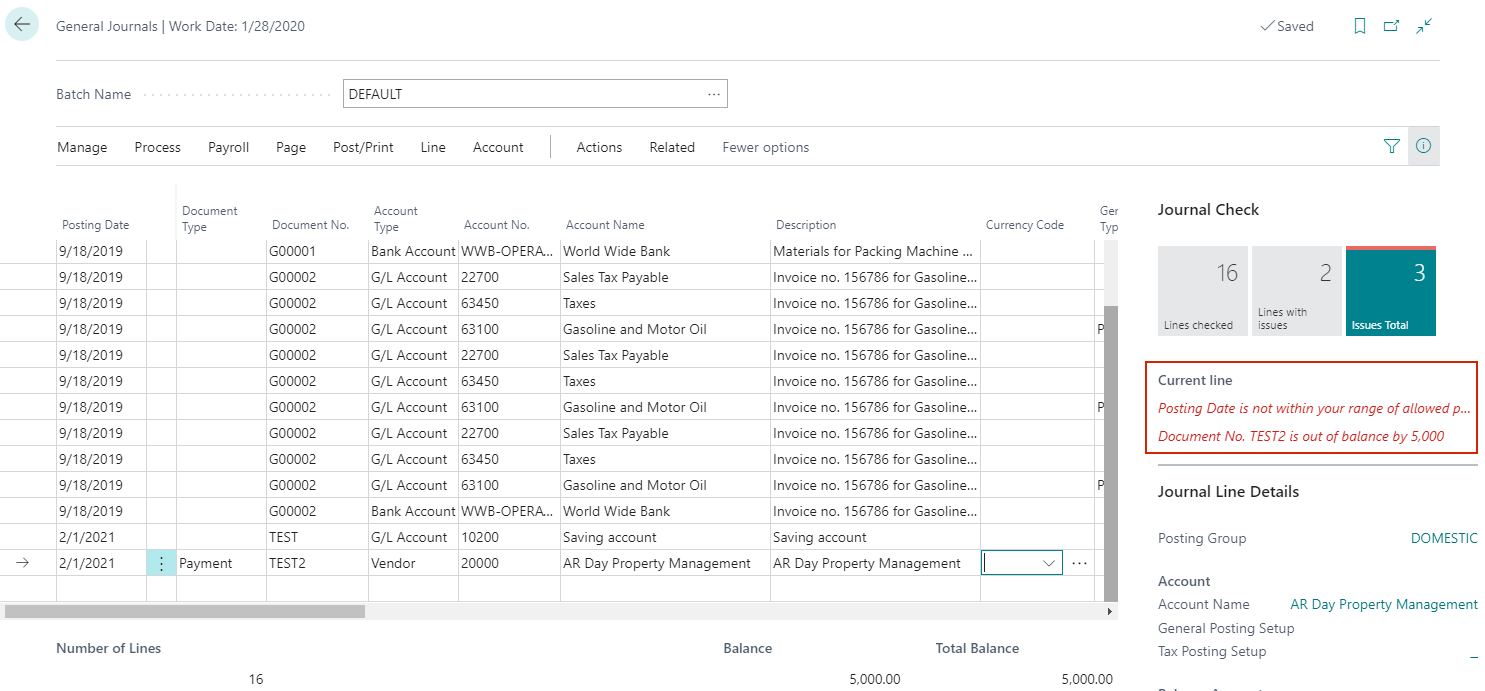Select the Lines checked tile showing 16

(1202, 290)
